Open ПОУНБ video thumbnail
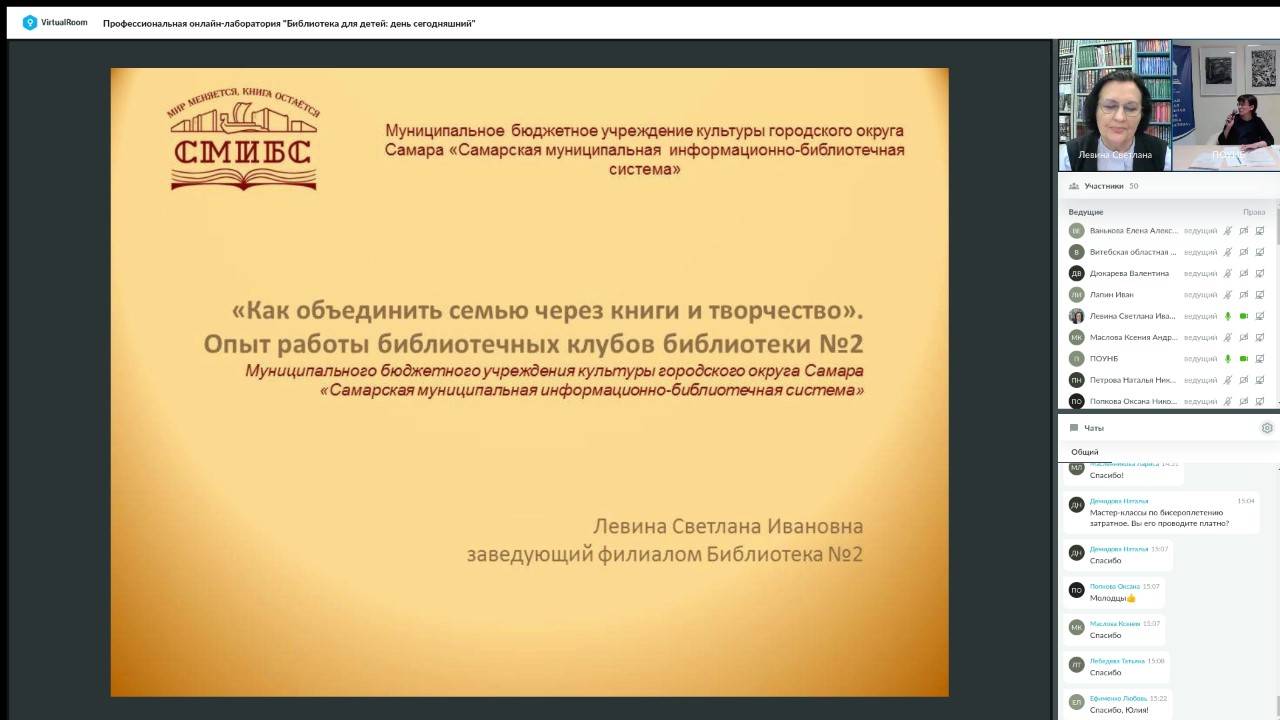The width and height of the screenshot is (1280, 720). (x=1225, y=105)
